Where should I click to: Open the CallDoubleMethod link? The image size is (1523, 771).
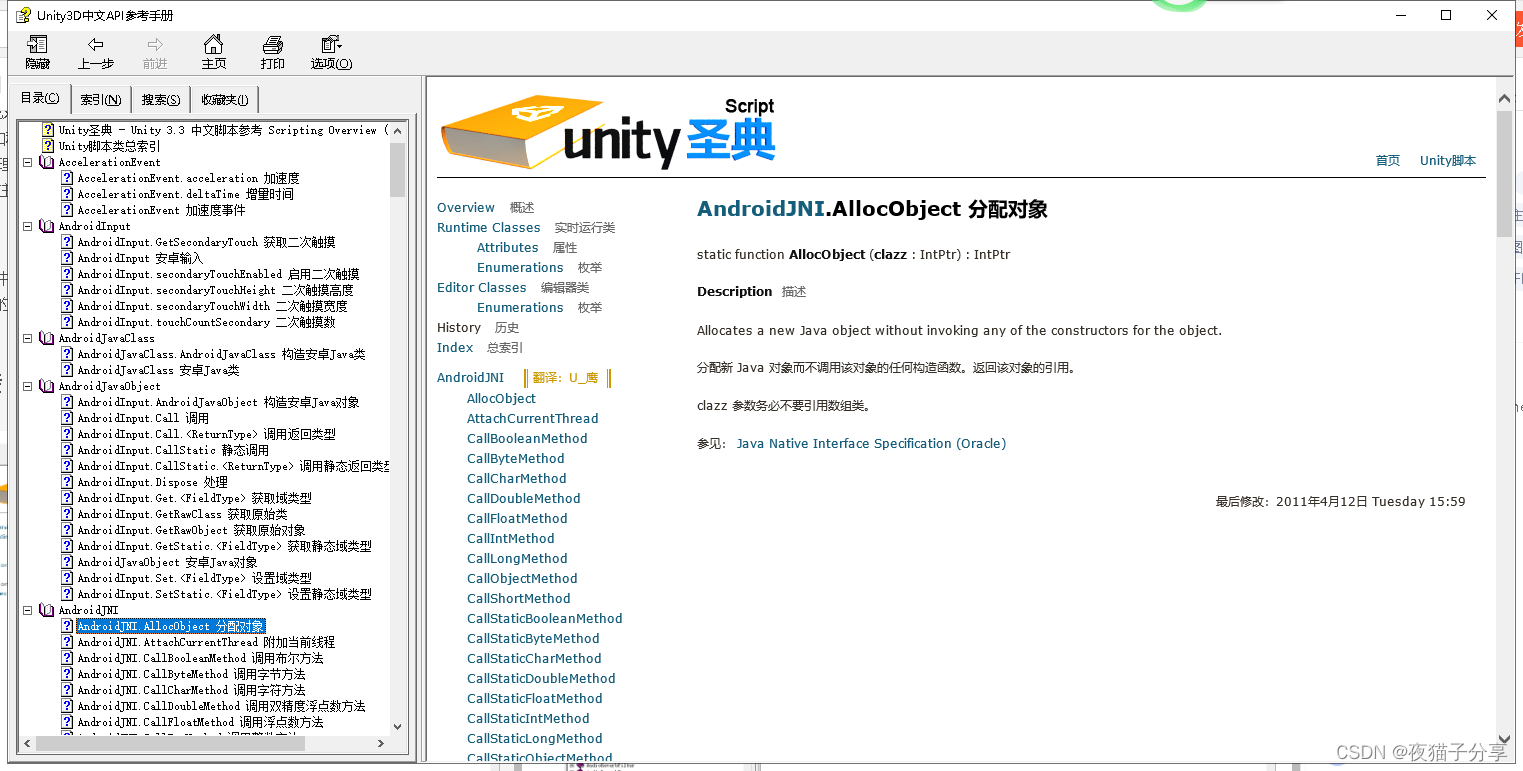coord(523,498)
